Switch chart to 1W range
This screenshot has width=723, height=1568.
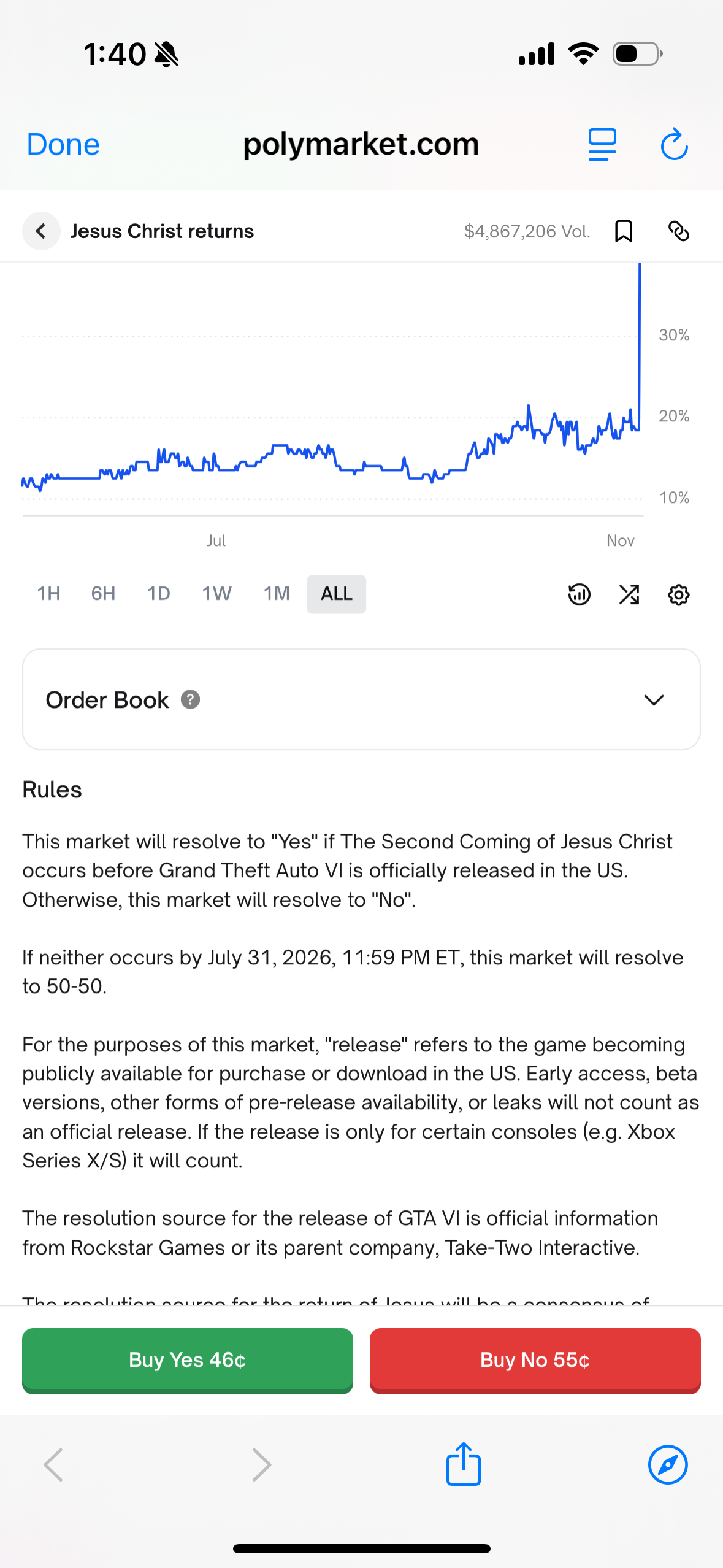coord(216,594)
